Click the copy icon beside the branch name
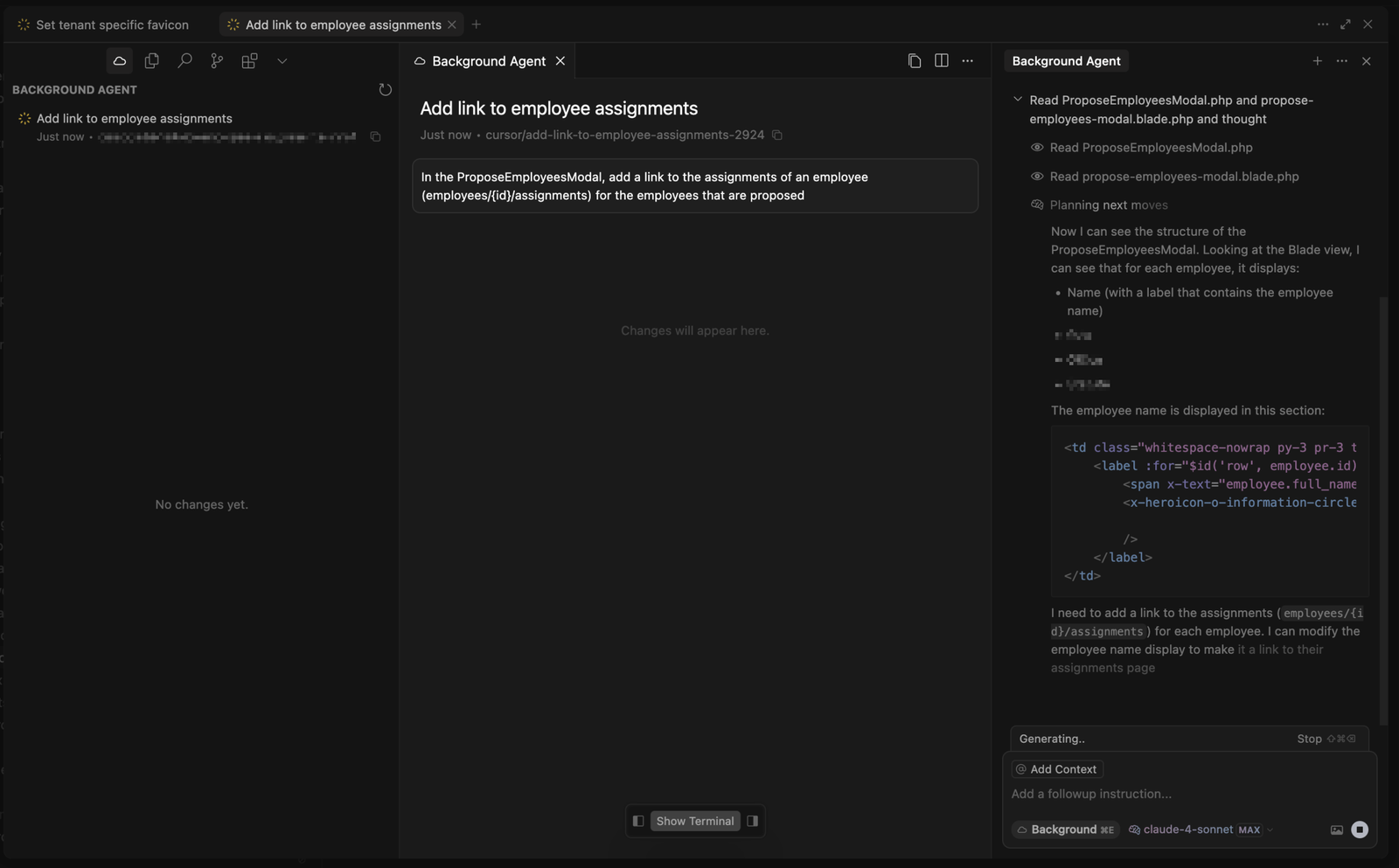1399x868 pixels. [778, 135]
